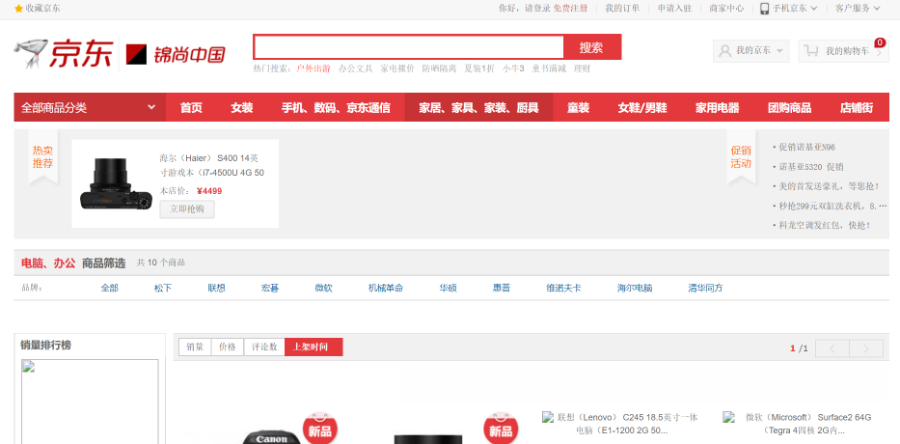This screenshot has height=444, width=900.
Task: Click the 新品 badge above the Canon camera
Action: point(320,429)
